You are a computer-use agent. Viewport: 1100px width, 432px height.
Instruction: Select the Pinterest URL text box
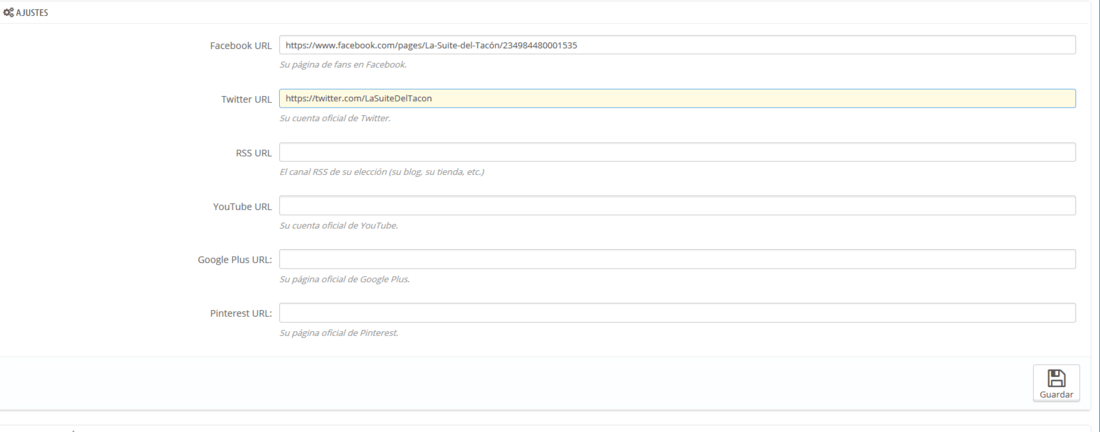coord(677,313)
